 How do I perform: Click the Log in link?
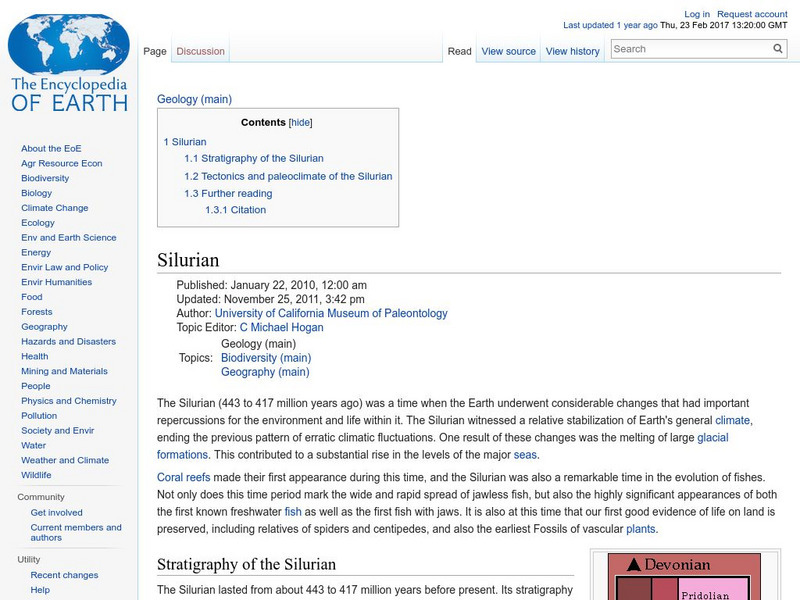[x=696, y=14]
